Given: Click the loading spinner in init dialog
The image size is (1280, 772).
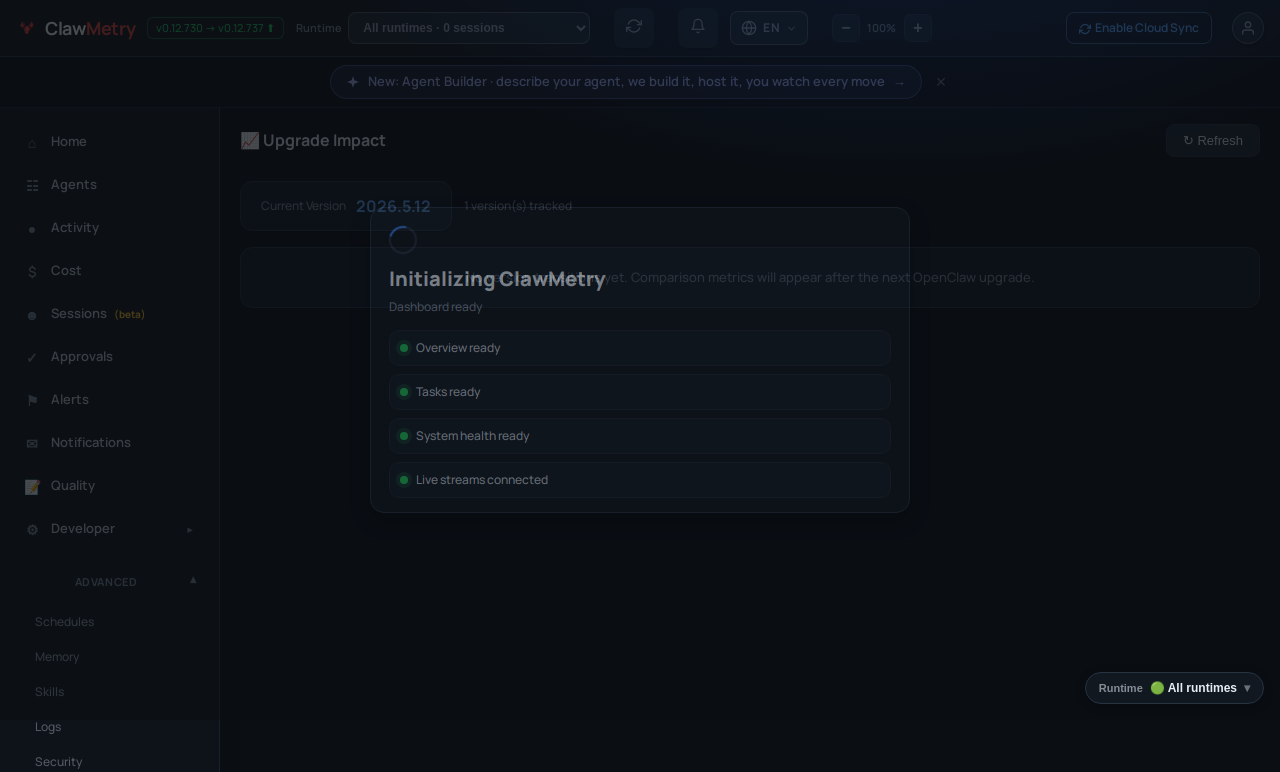Looking at the screenshot, I should click(403, 240).
